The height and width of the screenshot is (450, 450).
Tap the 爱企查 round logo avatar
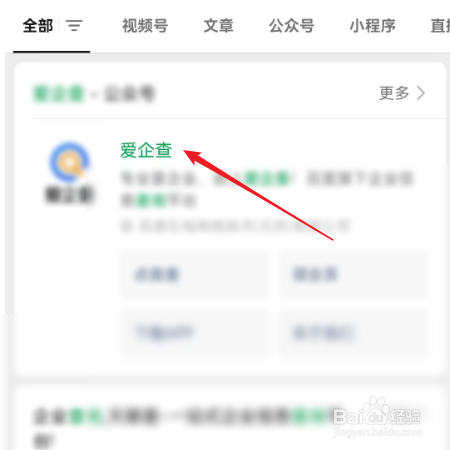click(69, 162)
